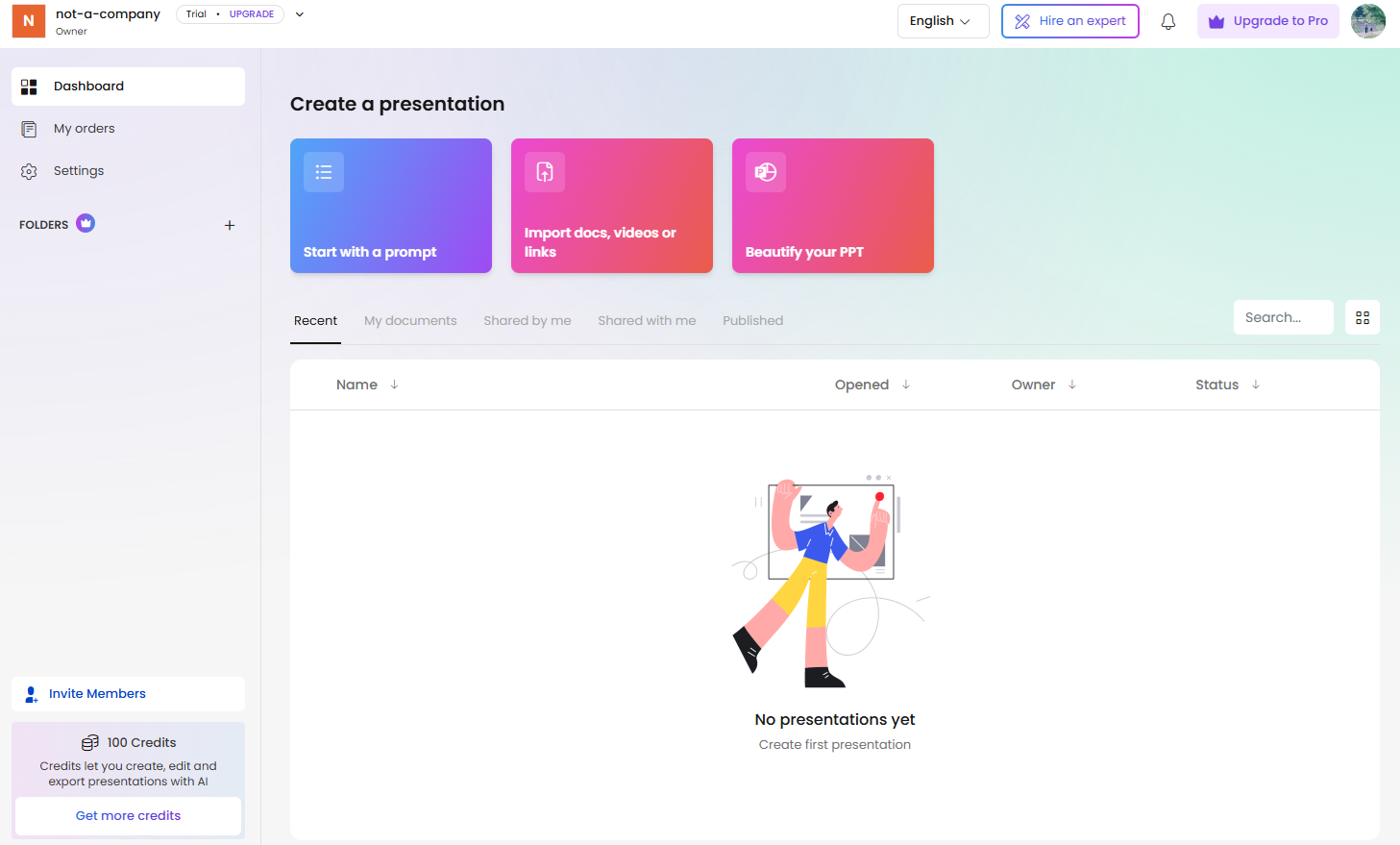This screenshot has width=1400, height=845.
Task: Click the notification bell icon
Action: click(x=1167, y=21)
